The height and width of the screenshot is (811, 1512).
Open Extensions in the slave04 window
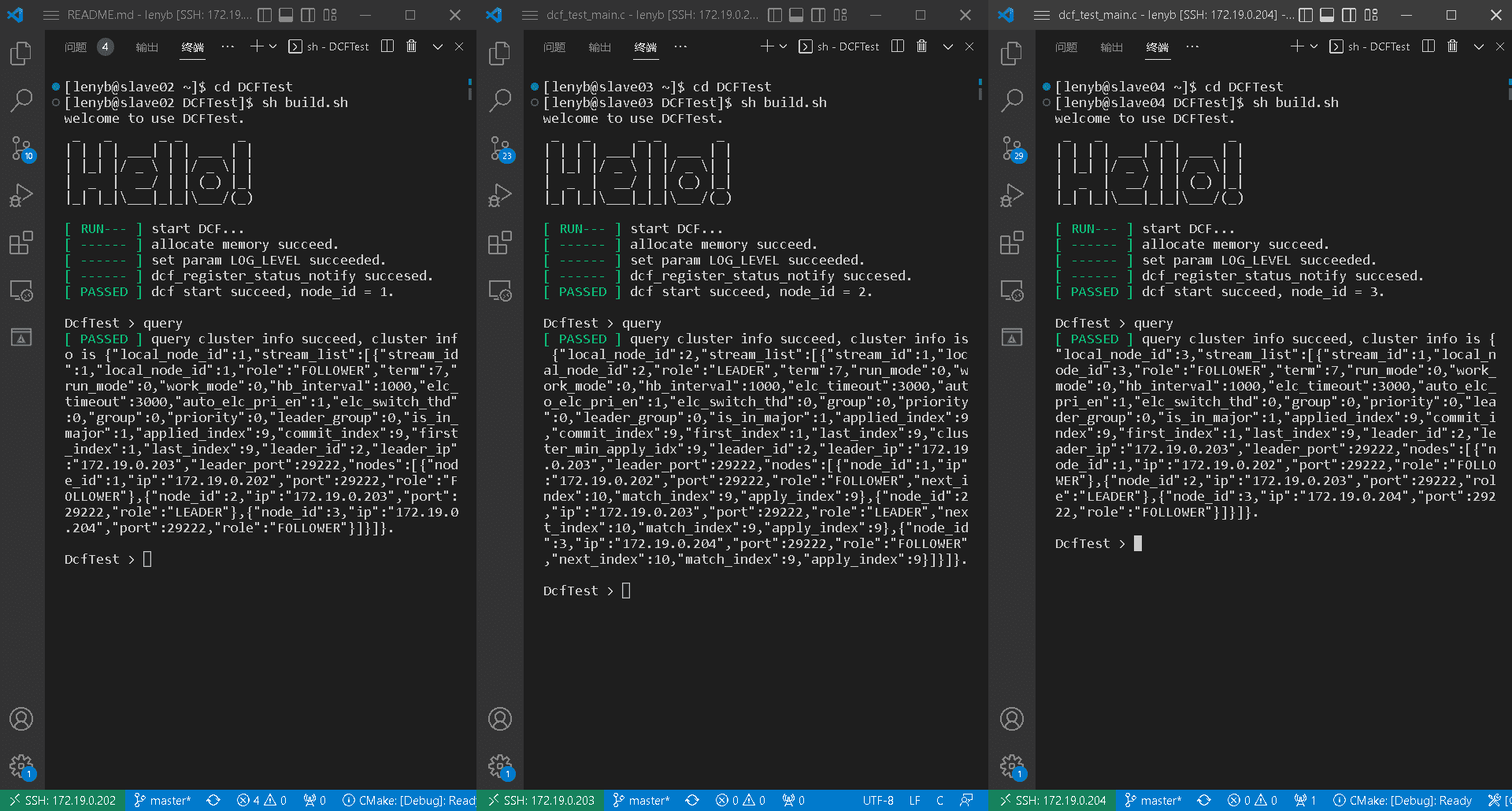tap(1012, 243)
